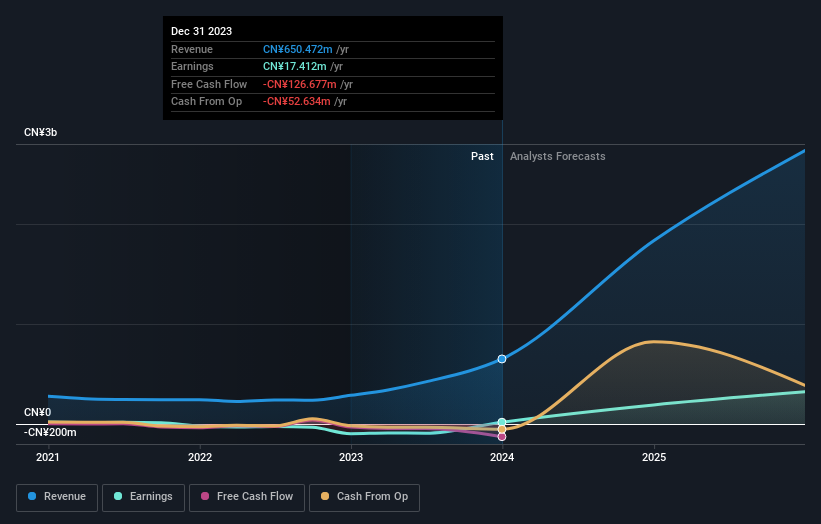Toggle the Cash From Op legend series
Viewport: 821px width, 524px height.
(364, 497)
